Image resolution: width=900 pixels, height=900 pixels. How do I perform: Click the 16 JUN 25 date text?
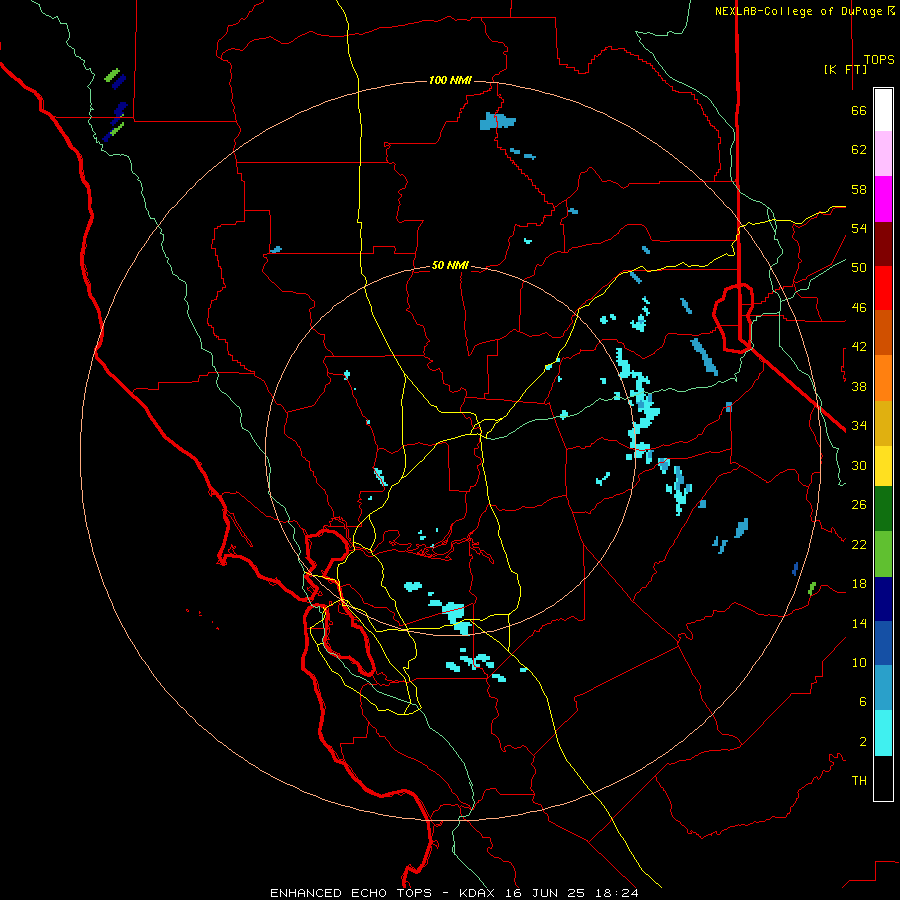click(x=546, y=893)
